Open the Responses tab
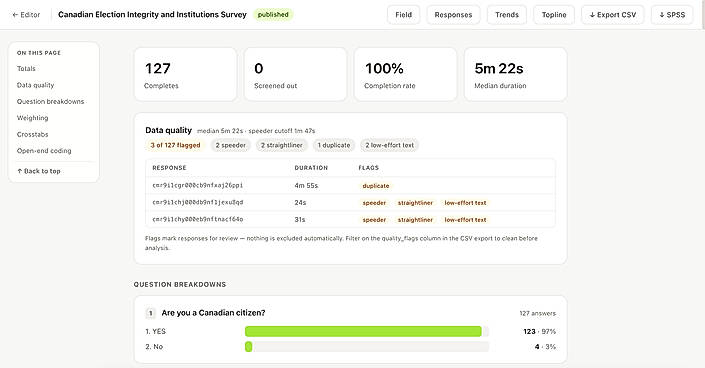Viewport: 705px width, 368px height. tap(453, 15)
